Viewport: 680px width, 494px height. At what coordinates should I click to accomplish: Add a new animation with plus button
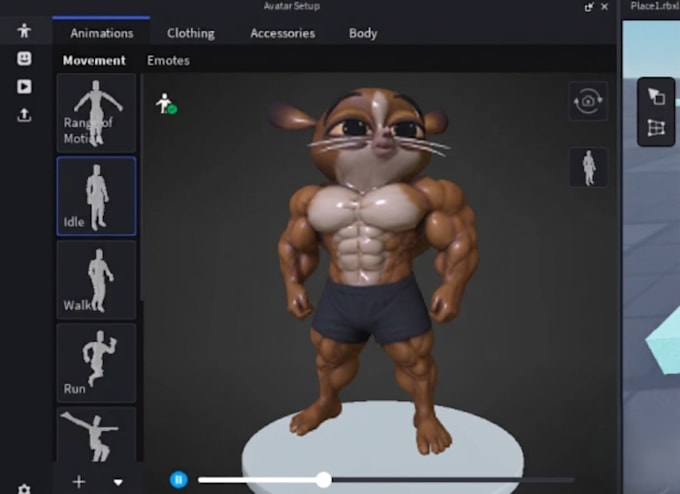click(x=79, y=482)
